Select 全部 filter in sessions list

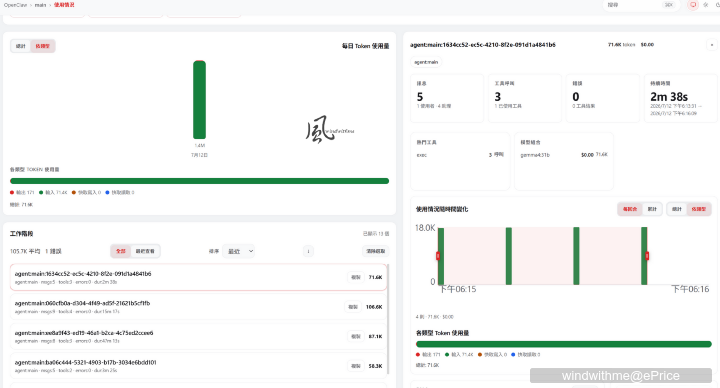pos(121,251)
